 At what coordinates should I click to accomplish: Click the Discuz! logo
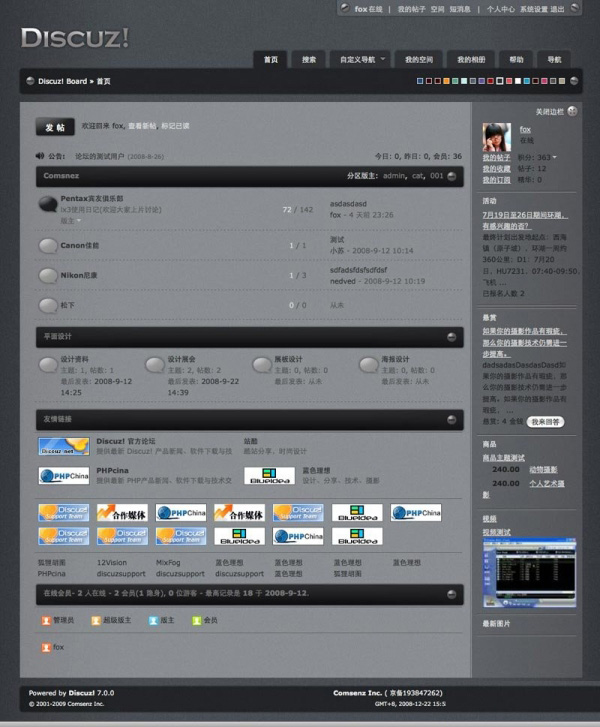[75, 39]
